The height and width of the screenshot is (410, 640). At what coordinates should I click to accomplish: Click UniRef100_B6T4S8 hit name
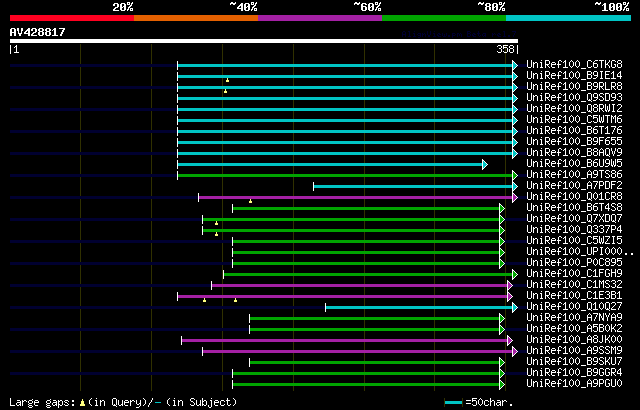coord(574,208)
